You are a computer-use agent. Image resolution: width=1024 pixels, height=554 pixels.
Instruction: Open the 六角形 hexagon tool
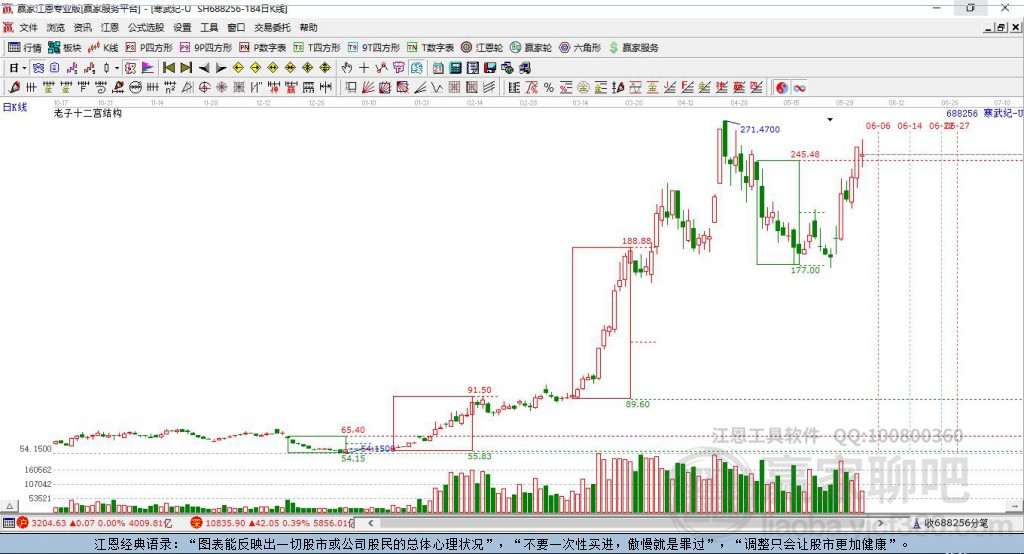coord(580,48)
